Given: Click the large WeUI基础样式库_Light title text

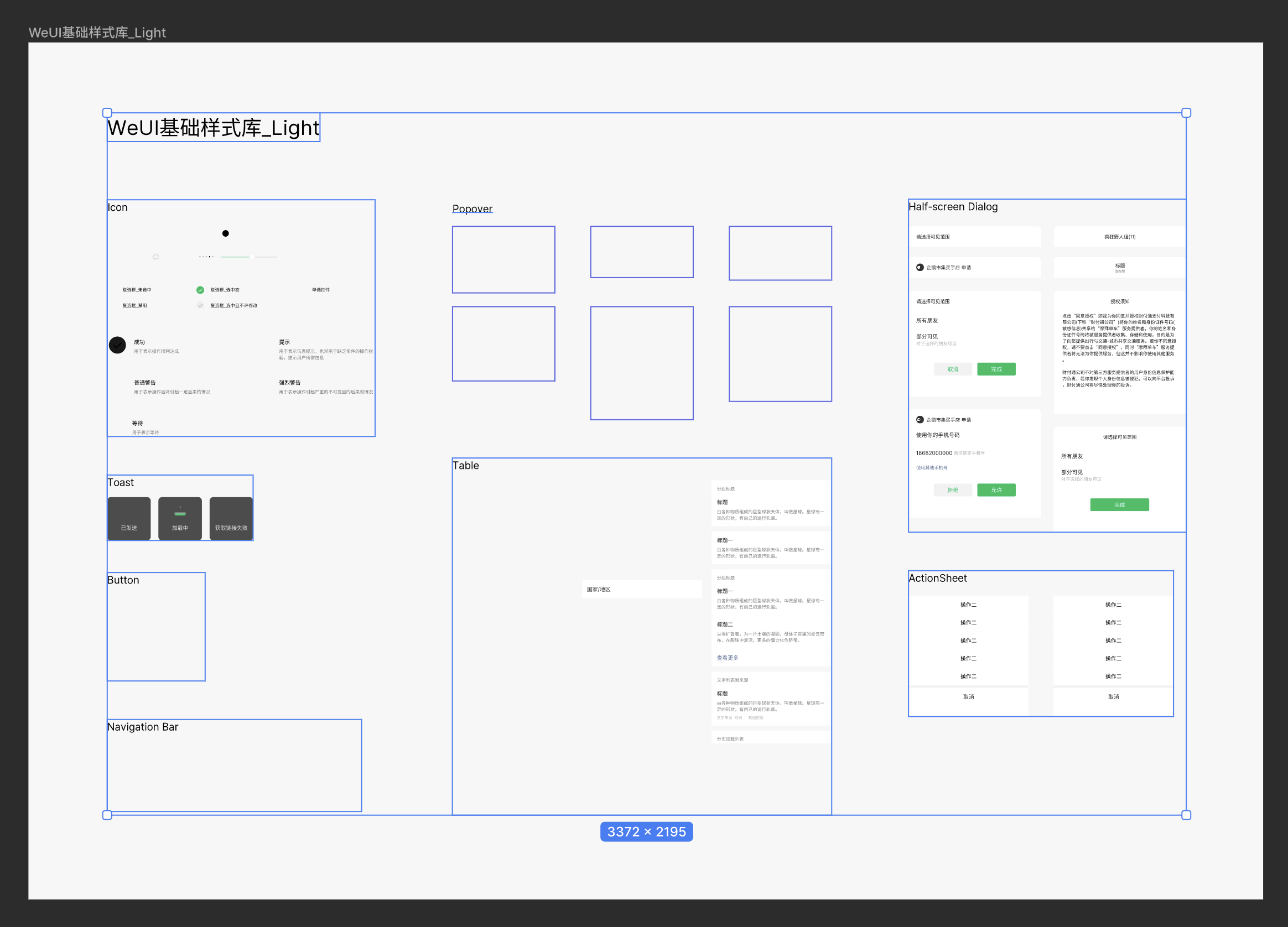Looking at the screenshot, I should 214,128.
